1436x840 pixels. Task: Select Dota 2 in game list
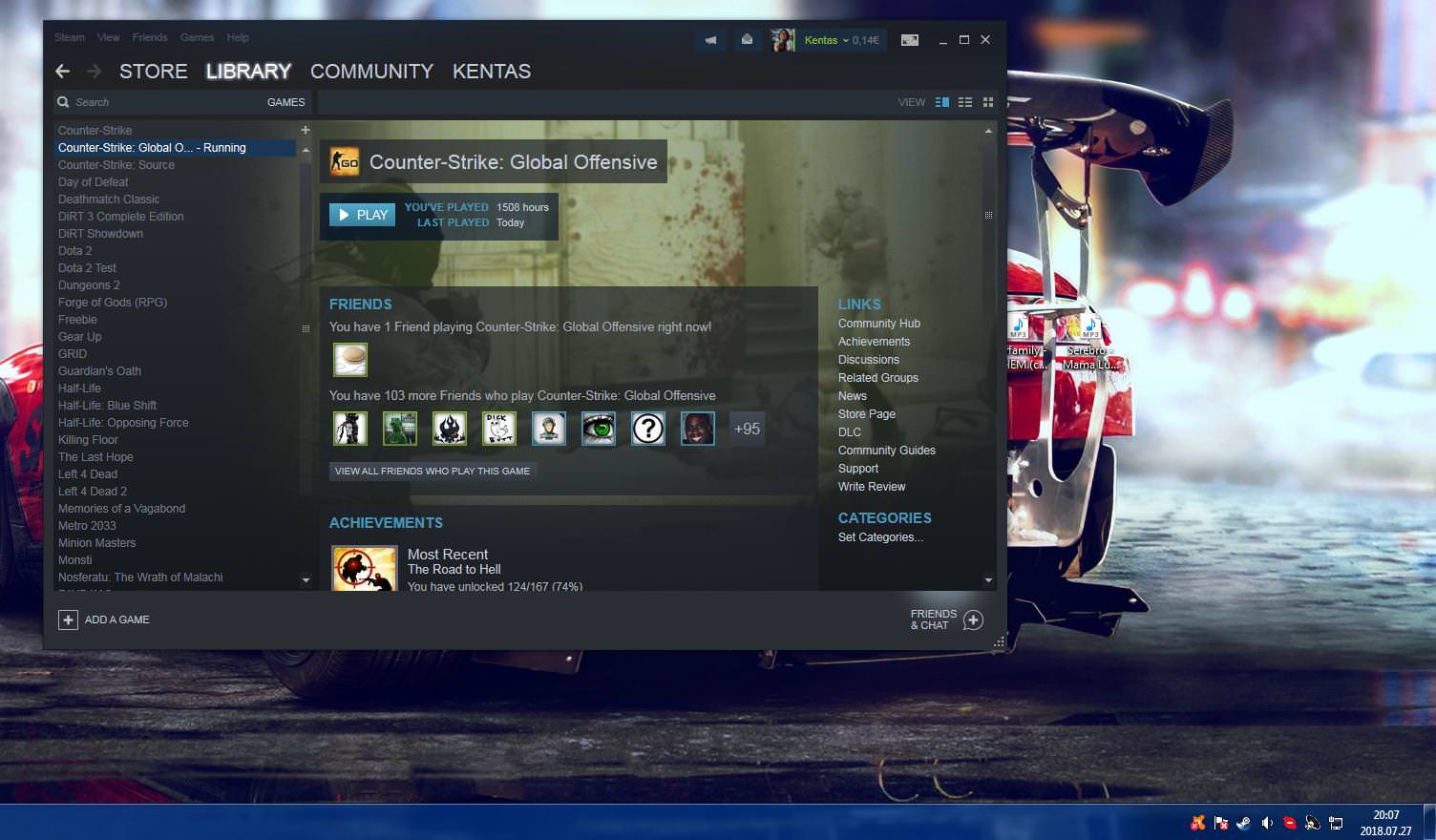click(75, 251)
